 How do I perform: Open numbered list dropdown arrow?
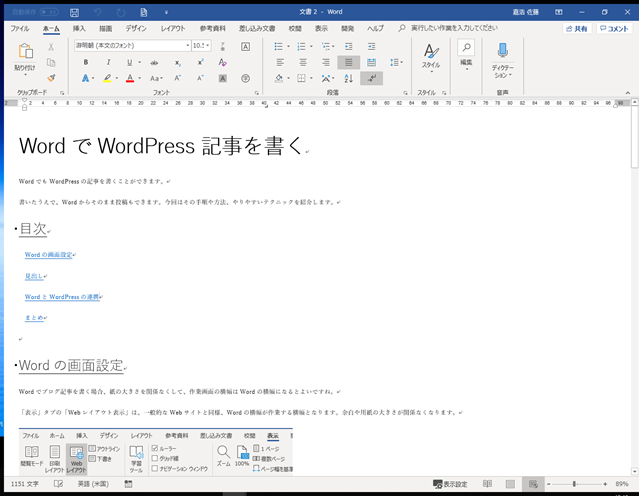click(311, 46)
